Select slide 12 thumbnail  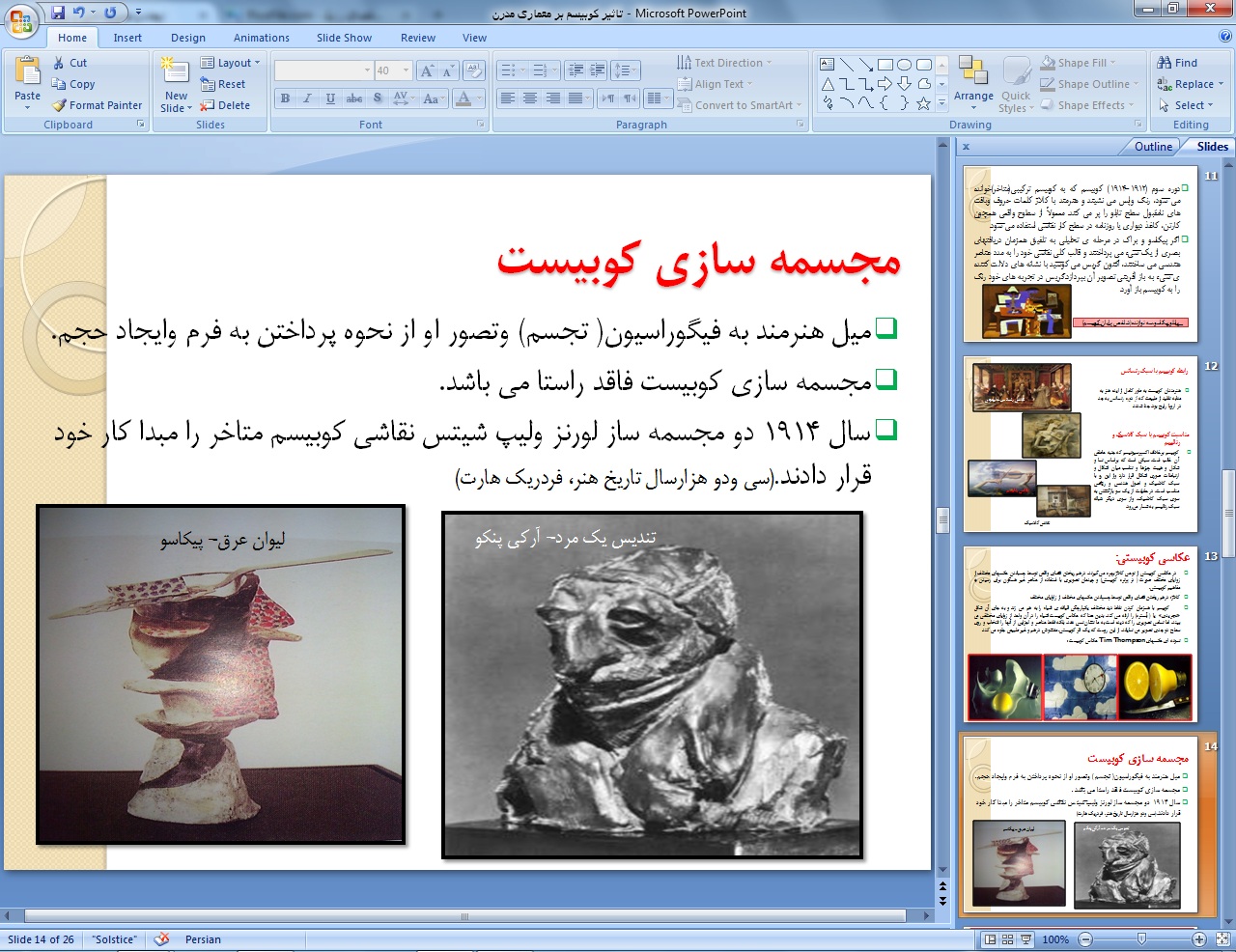[1081, 445]
